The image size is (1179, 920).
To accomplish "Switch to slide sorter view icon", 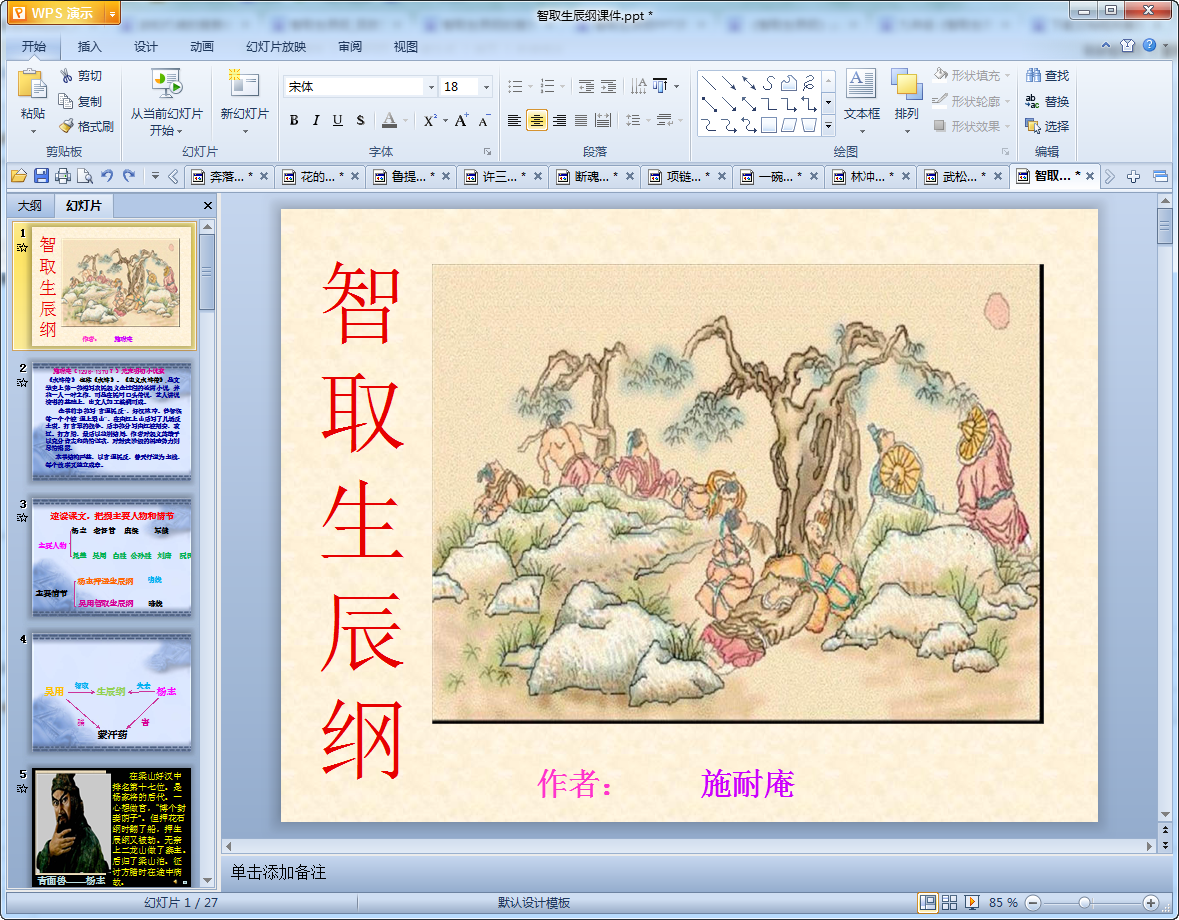I will click(950, 902).
